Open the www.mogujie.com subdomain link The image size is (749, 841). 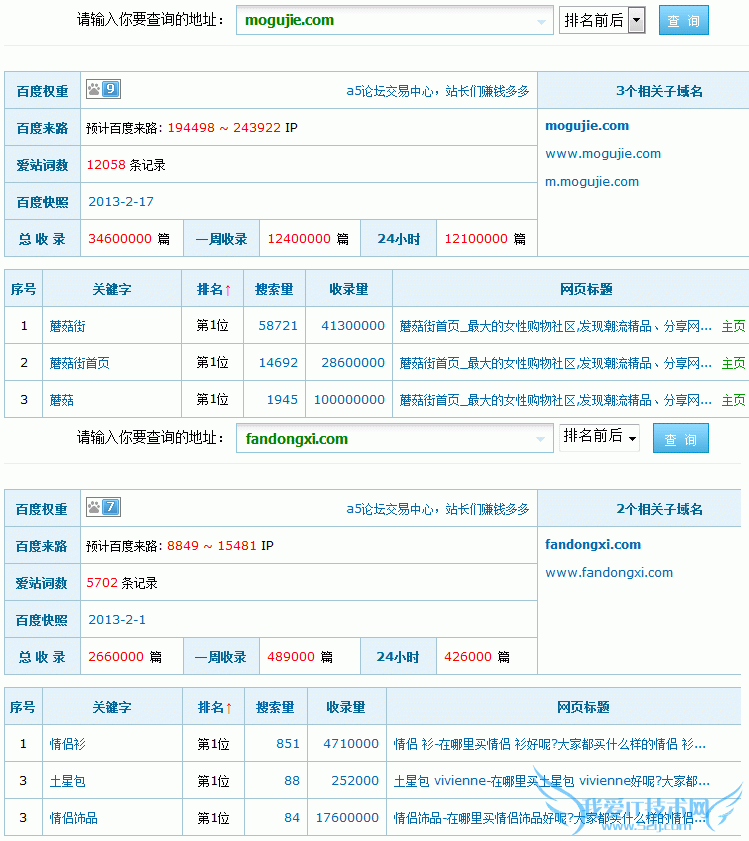click(603, 154)
